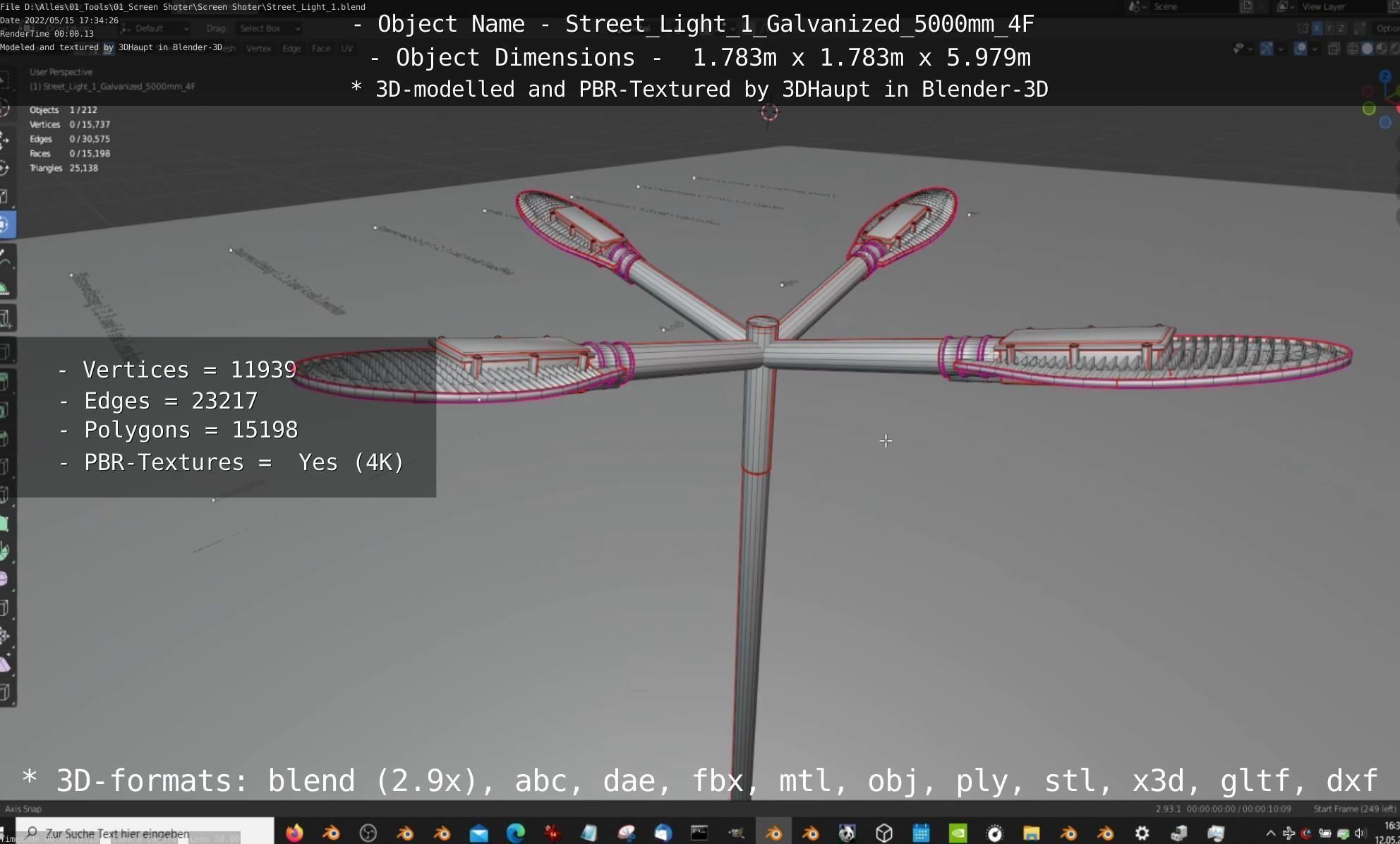Open the Mail app from taskbar
The height and width of the screenshot is (844, 1400).
[x=479, y=833]
